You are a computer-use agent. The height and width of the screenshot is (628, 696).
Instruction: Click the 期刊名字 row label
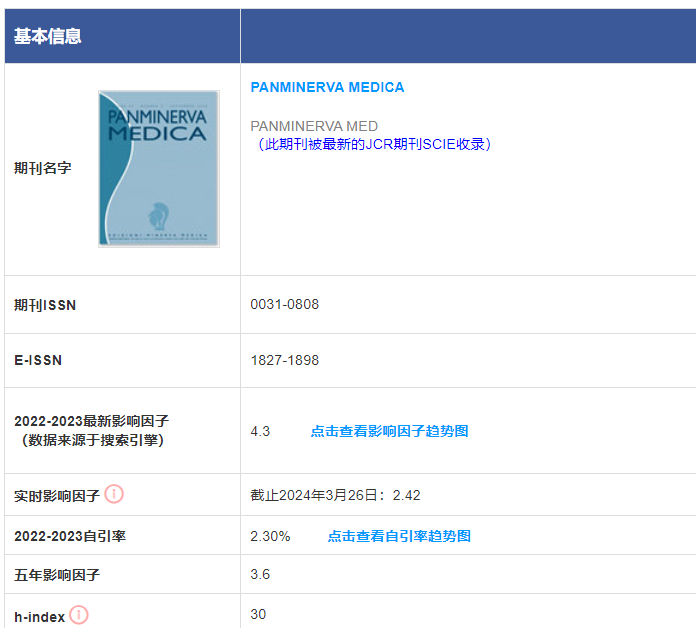pyautogui.click(x=43, y=168)
